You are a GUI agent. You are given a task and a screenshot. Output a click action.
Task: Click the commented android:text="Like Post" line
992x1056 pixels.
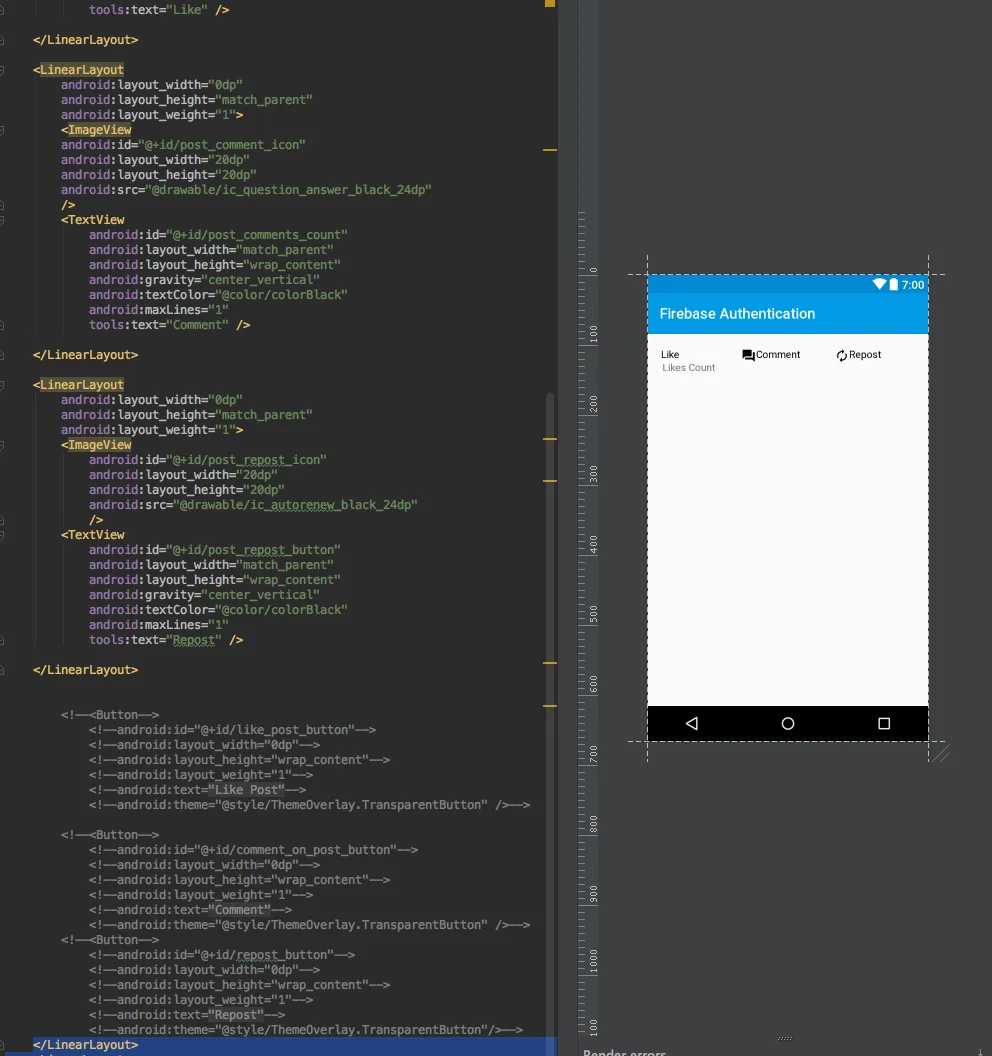point(197,790)
